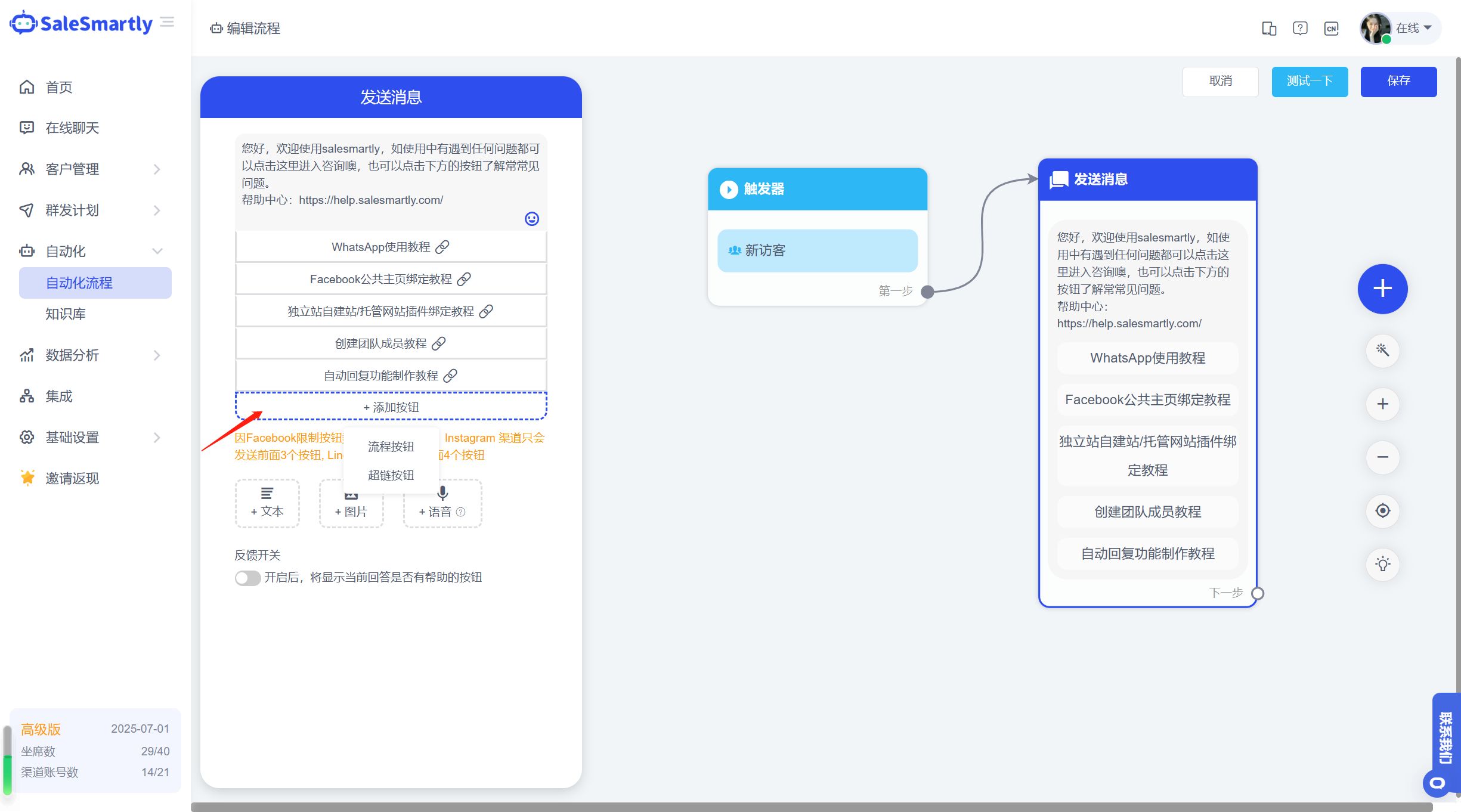Open the 在线 status dropdown
The width and height of the screenshot is (1461, 812).
tap(1413, 28)
